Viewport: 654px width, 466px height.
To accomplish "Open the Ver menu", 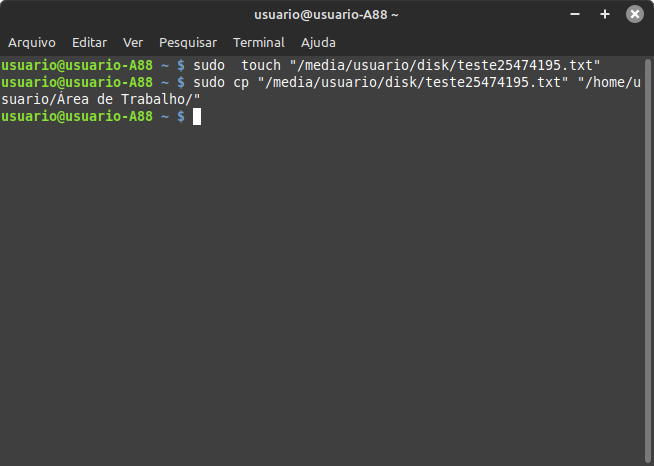I will click(133, 43).
